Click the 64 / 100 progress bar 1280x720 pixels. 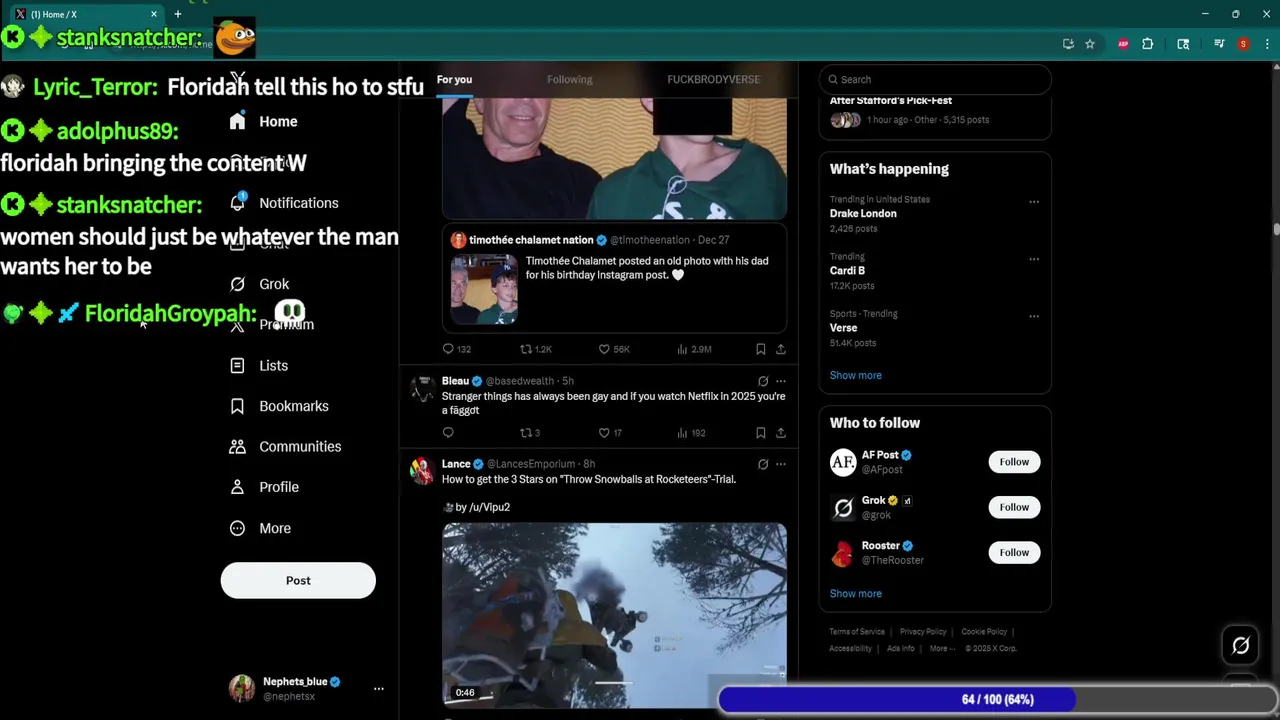[x=998, y=699]
